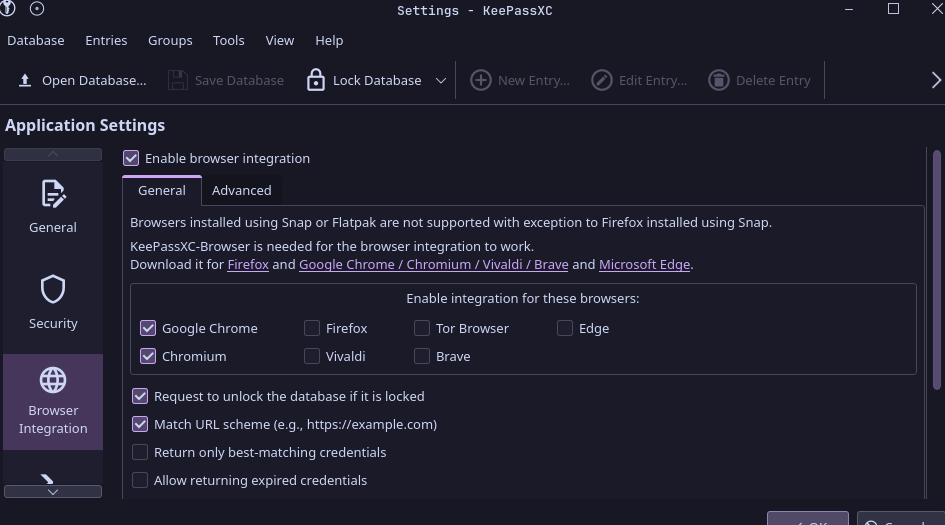Open Security settings shield icon

pyautogui.click(x=53, y=289)
